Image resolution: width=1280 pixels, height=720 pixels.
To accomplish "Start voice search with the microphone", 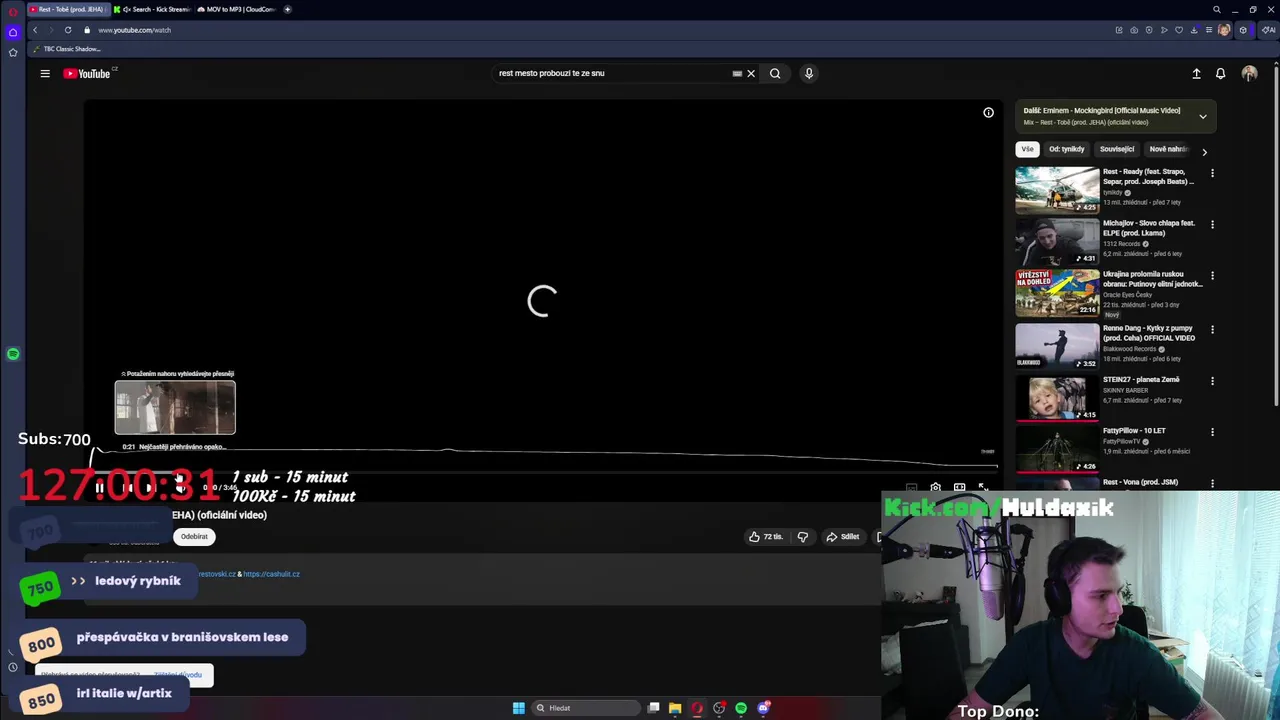I will (x=809, y=73).
